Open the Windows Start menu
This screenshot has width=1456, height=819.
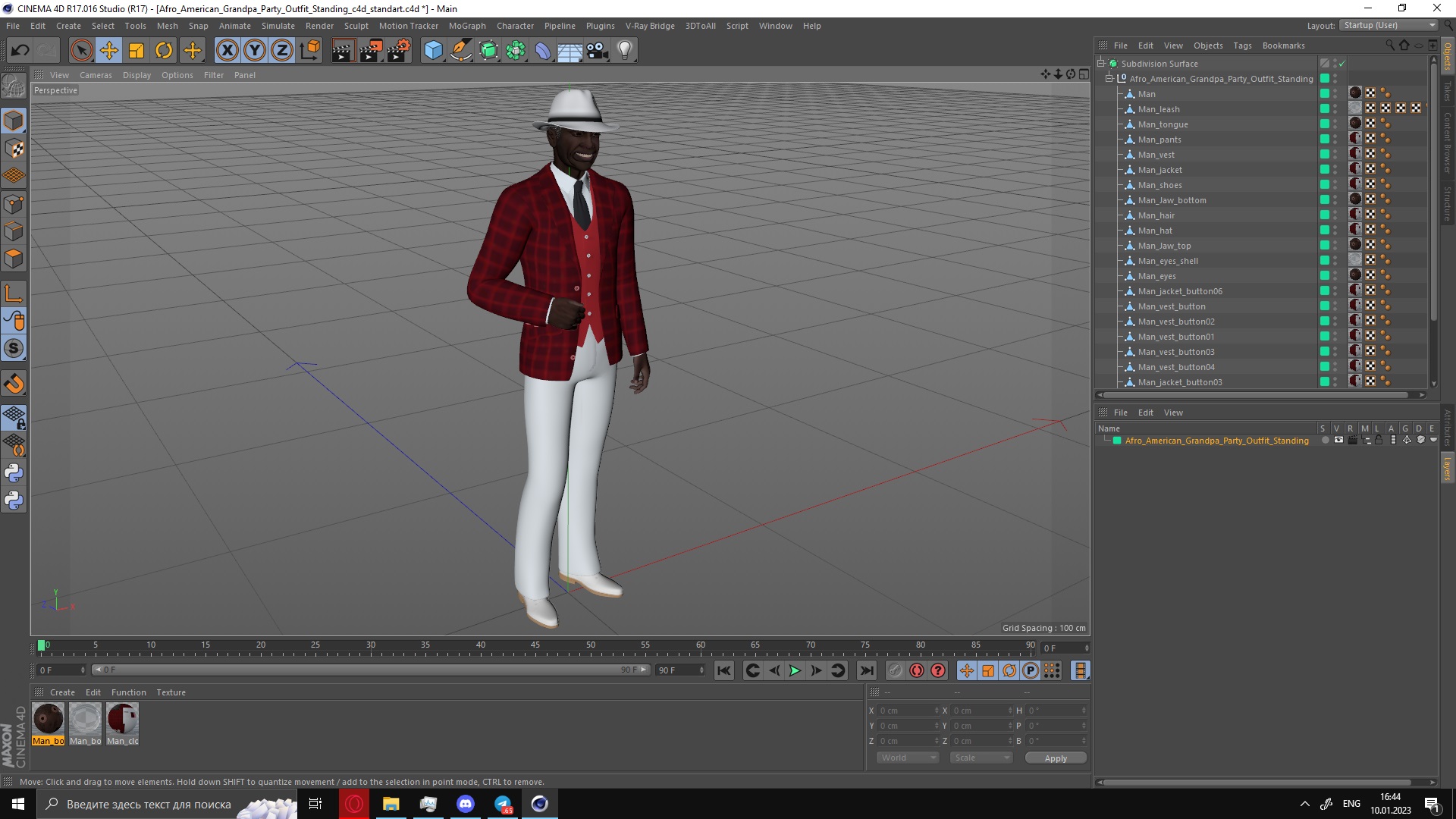coord(18,804)
